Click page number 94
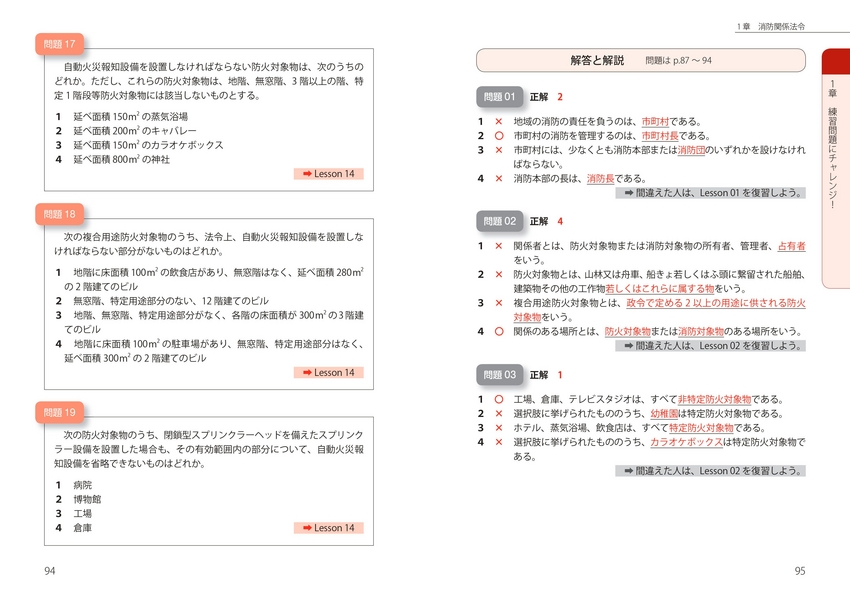This screenshot has height=602, width=850. click(50, 571)
